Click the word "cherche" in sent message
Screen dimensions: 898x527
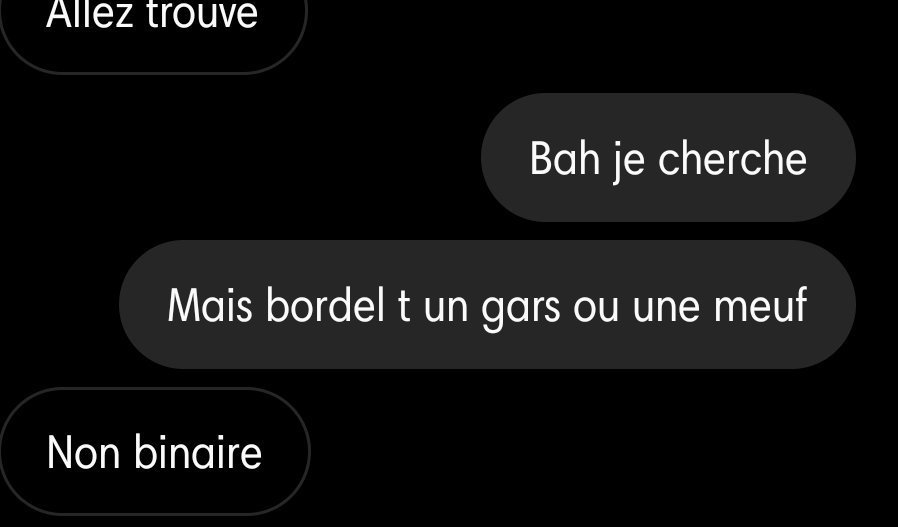point(732,159)
